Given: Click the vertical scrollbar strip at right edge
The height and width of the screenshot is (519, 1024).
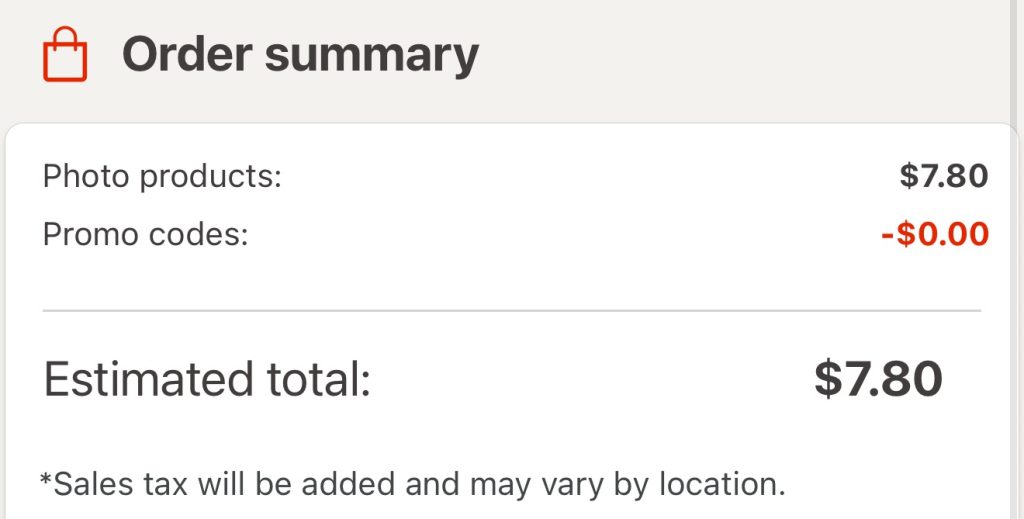Looking at the screenshot, I should pyautogui.click(x=1017, y=260).
